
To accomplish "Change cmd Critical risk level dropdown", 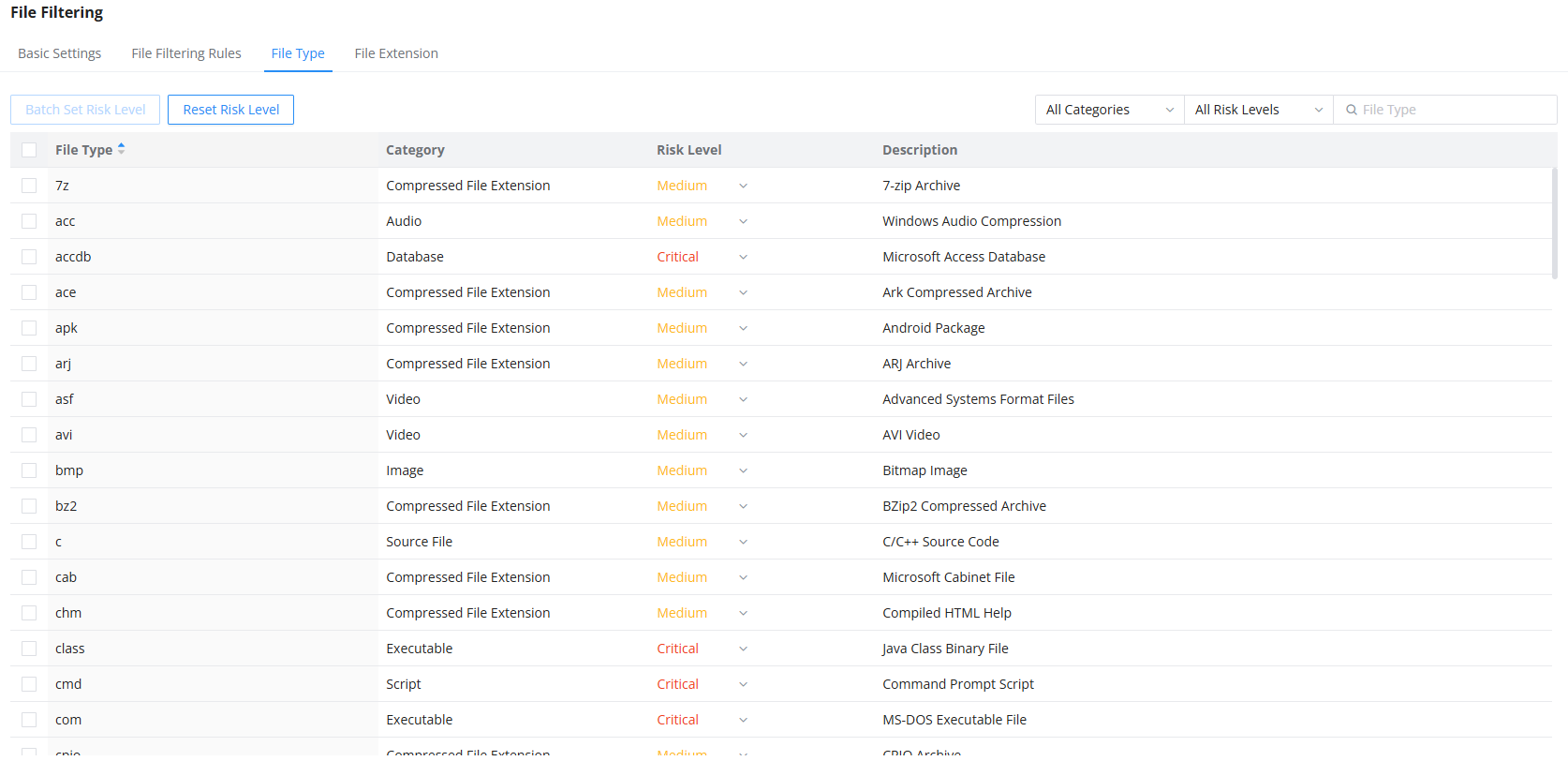I will point(703,684).
